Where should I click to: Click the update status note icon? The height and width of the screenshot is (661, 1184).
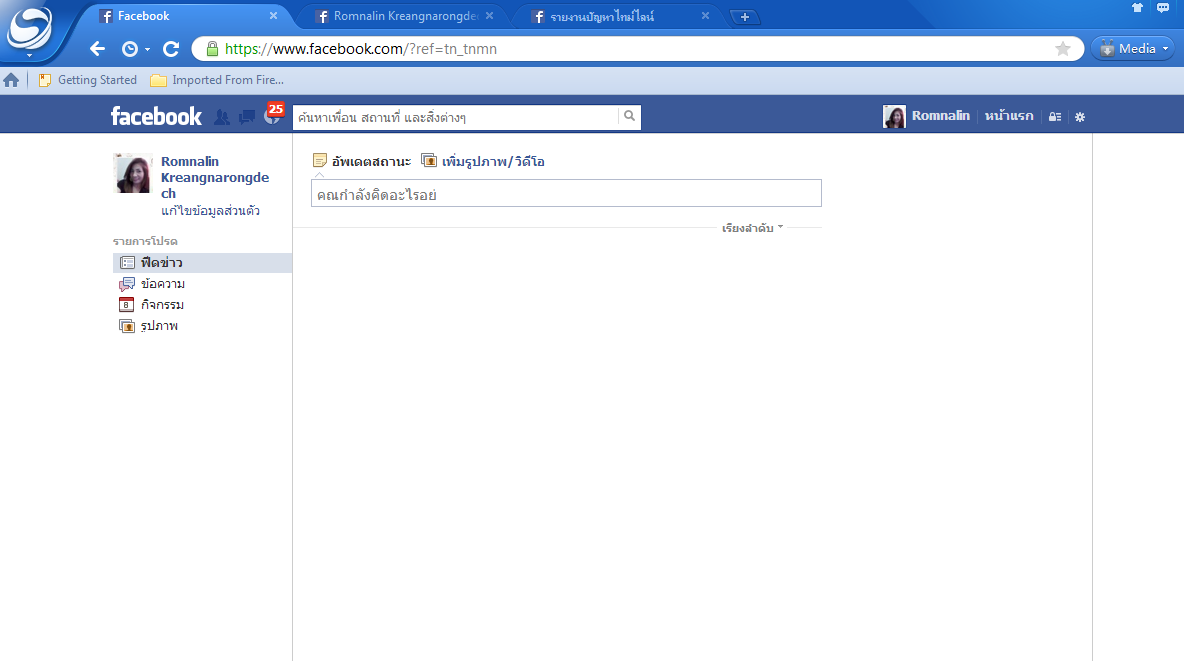[319, 161]
